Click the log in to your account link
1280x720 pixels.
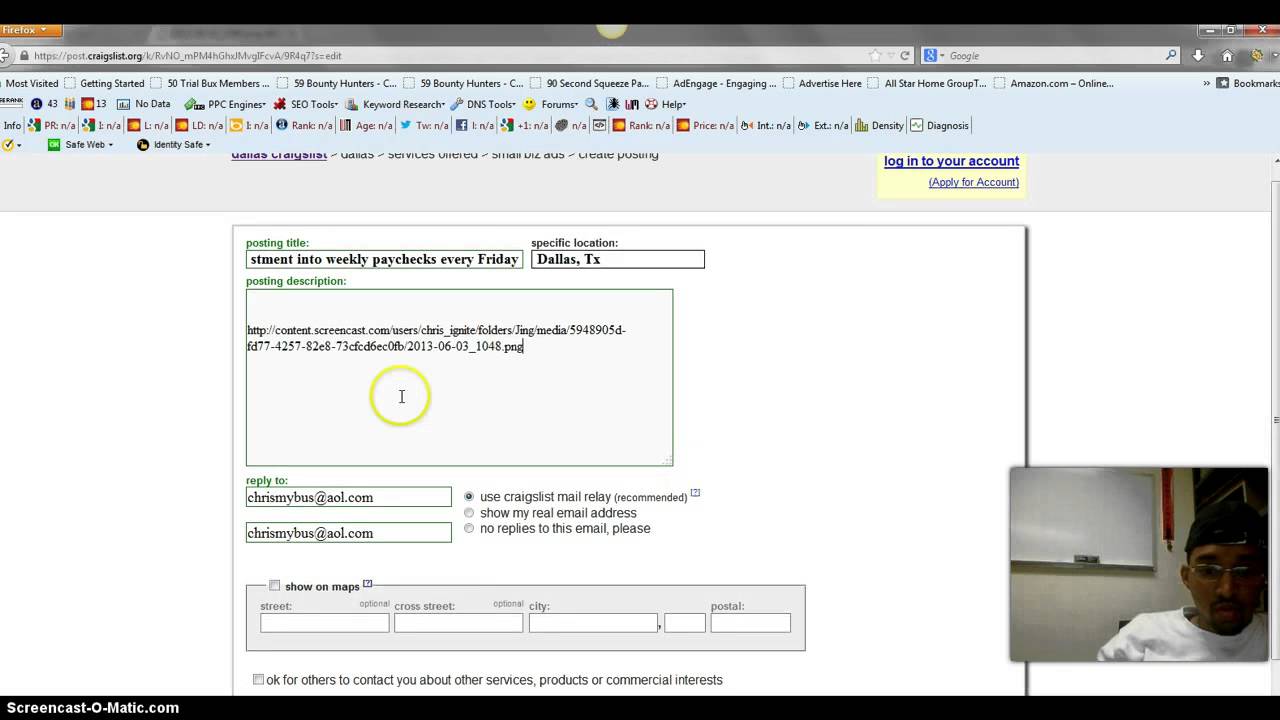951,161
